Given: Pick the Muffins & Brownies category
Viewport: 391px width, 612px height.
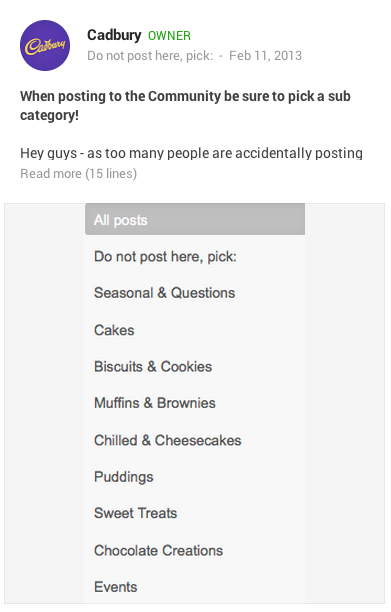Looking at the screenshot, I should 195,403.
